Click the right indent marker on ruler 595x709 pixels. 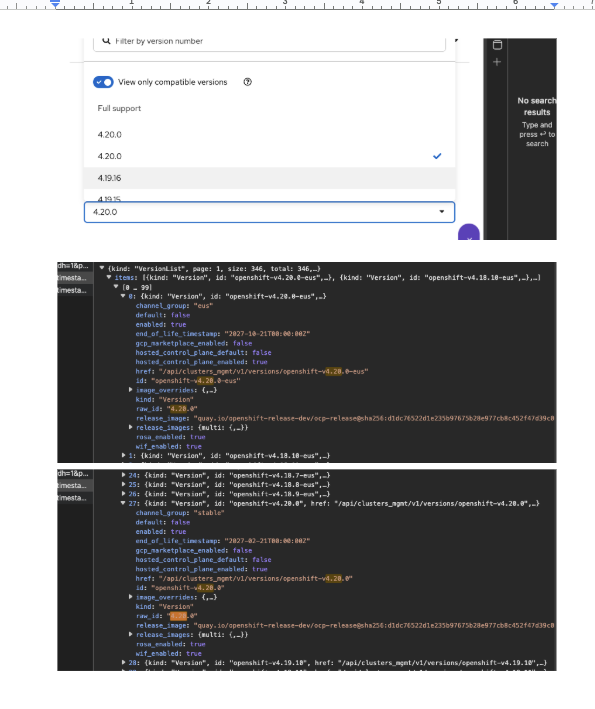[x=554, y=5]
